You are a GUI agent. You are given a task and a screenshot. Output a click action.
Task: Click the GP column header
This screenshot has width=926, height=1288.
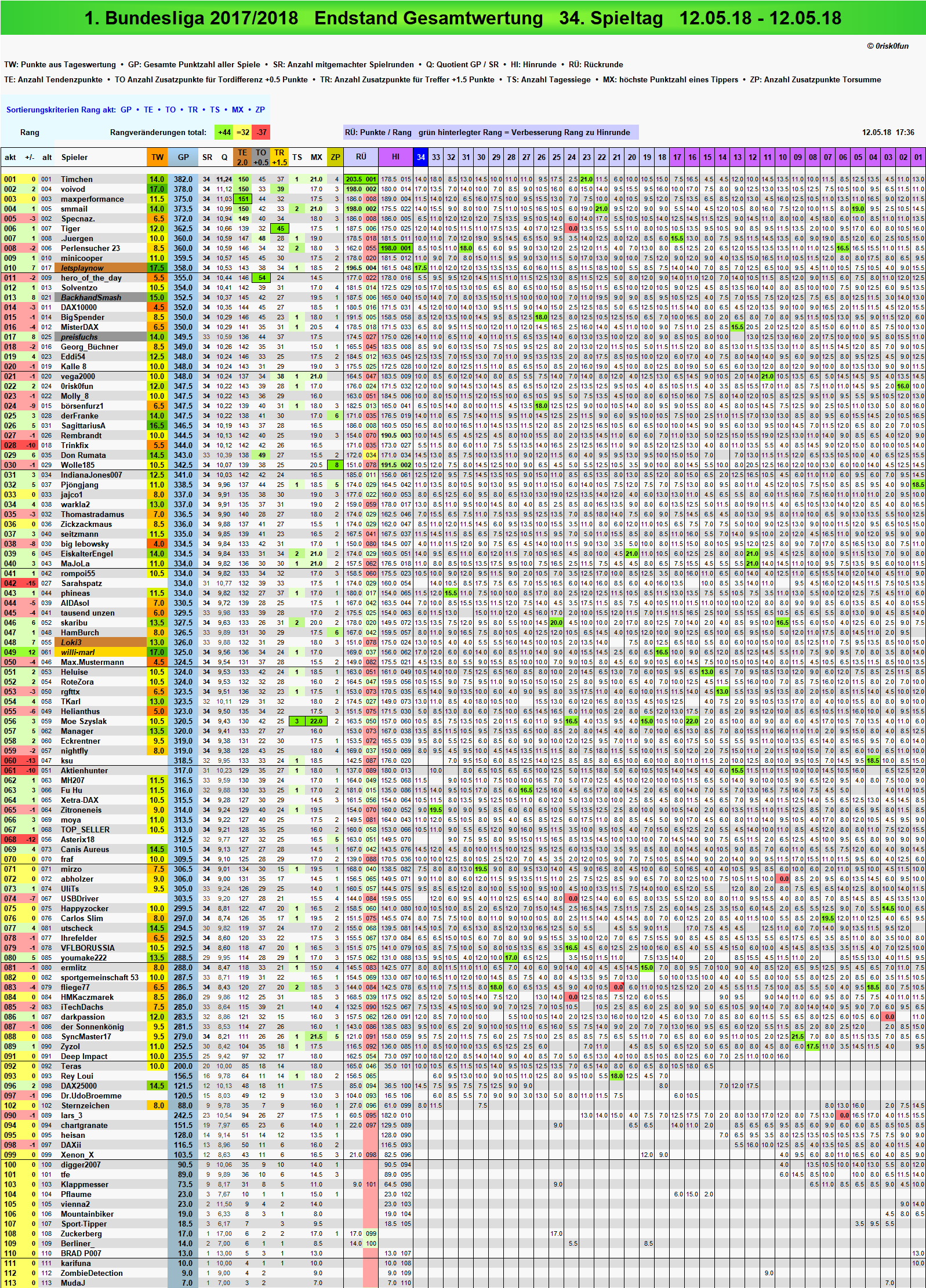(x=183, y=157)
